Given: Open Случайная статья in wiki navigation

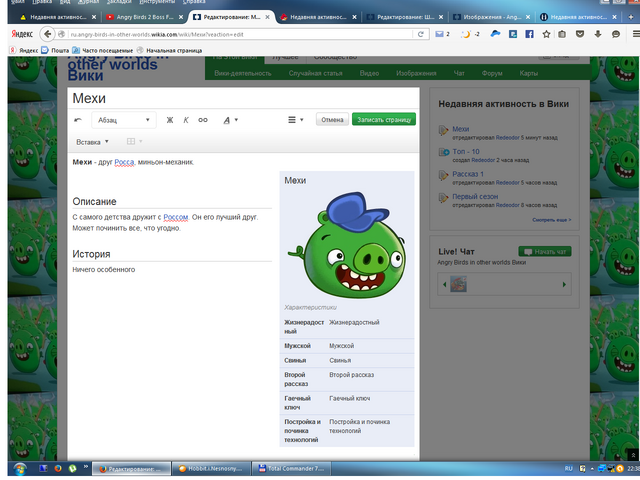Looking at the screenshot, I should pos(315,73).
